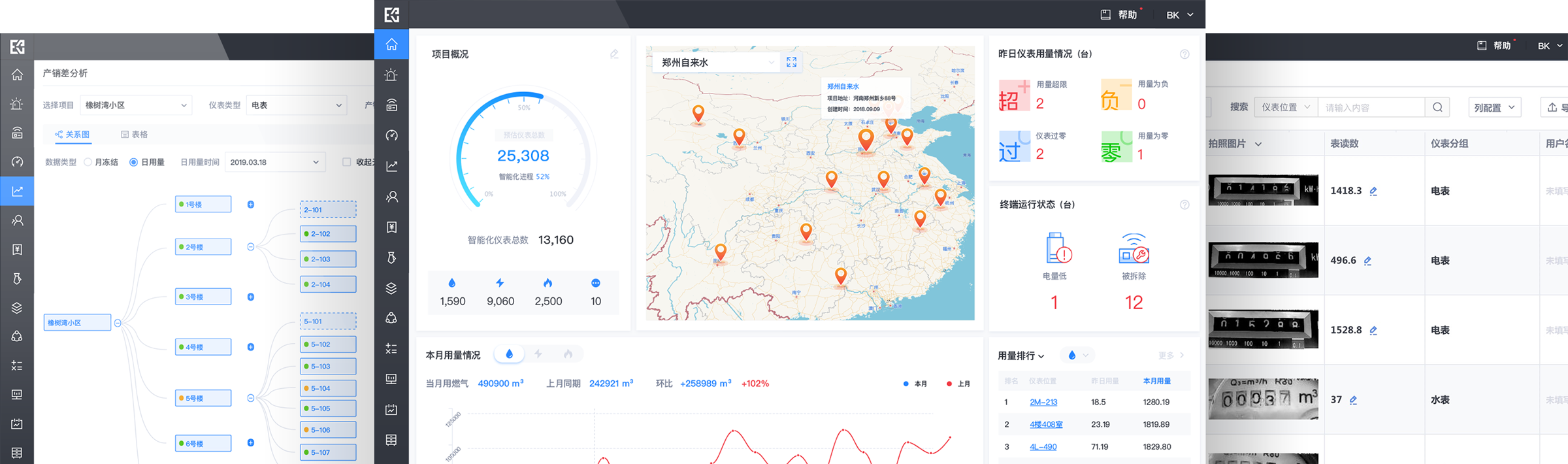Click the alarm siren icon in the 产销差分析 sidebar
This screenshot has width=1568, height=464.
[17, 104]
